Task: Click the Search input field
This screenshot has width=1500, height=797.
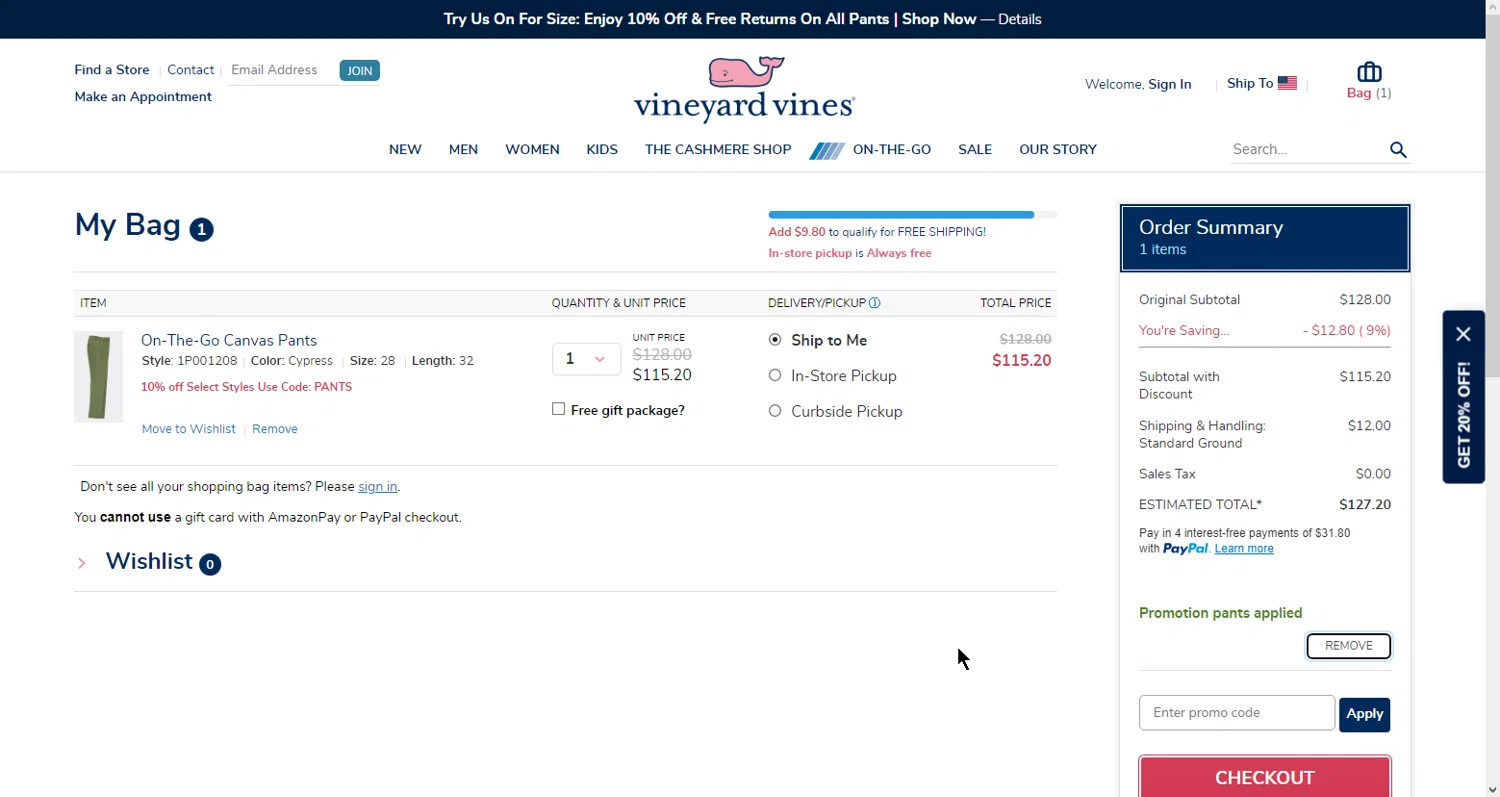Action: click(1307, 150)
